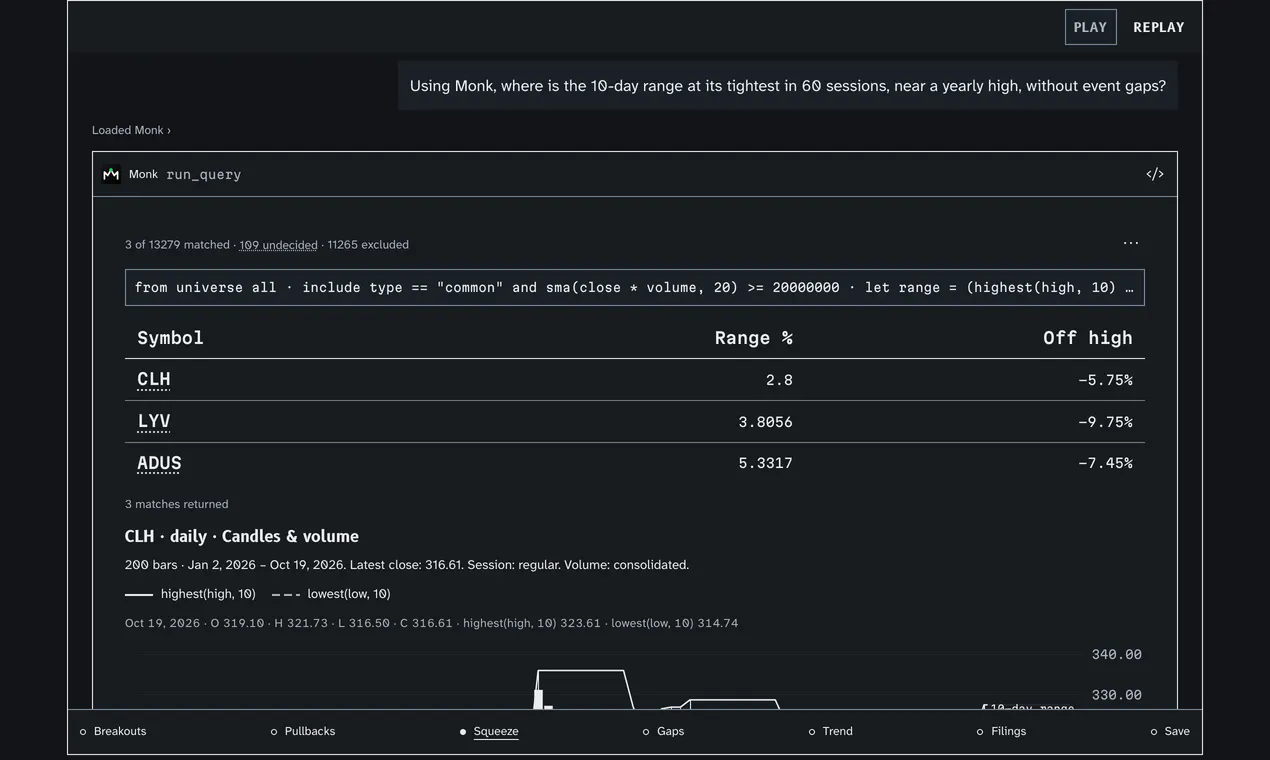
Task: Click the run_query tool name
Action: point(204,174)
